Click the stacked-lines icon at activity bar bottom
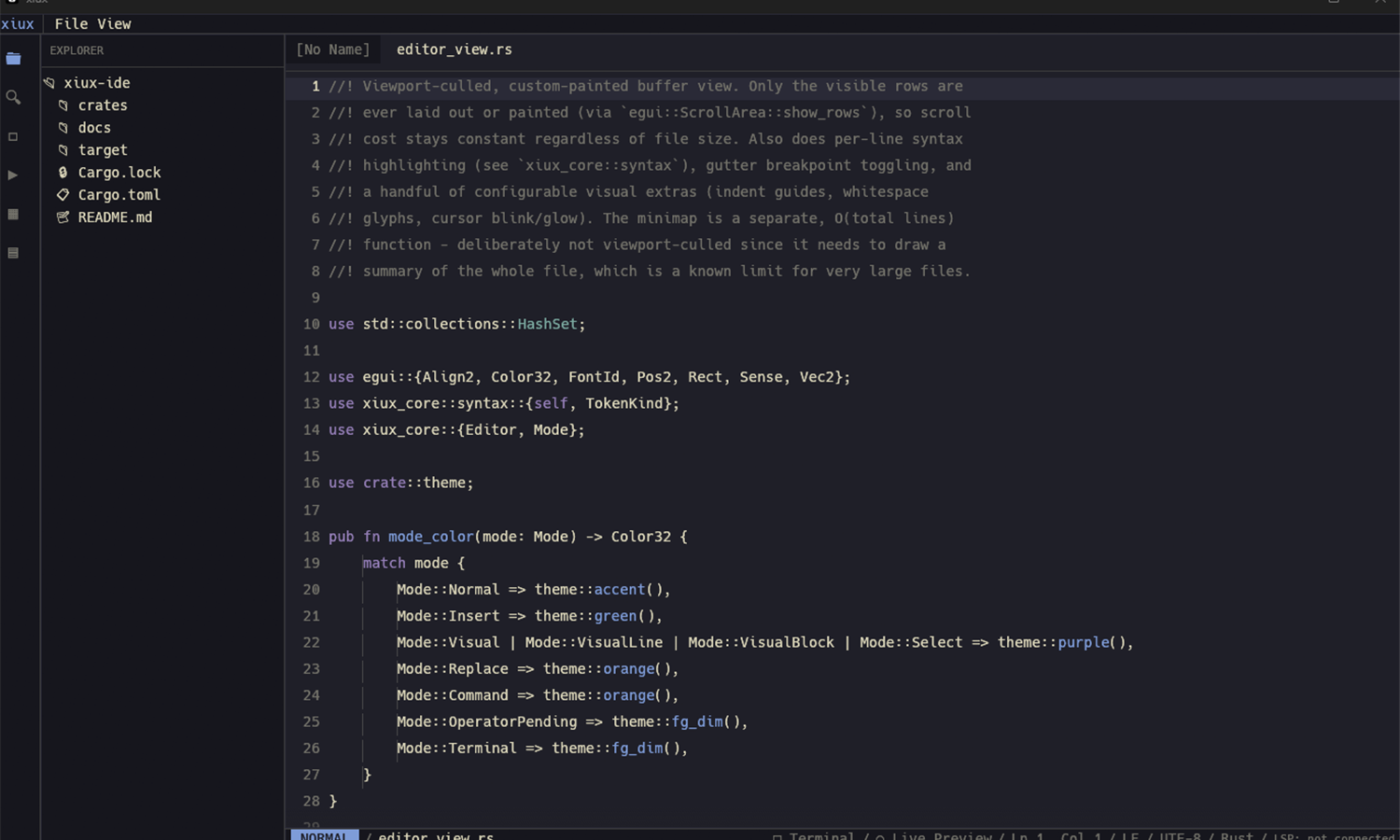 pos(13,253)
